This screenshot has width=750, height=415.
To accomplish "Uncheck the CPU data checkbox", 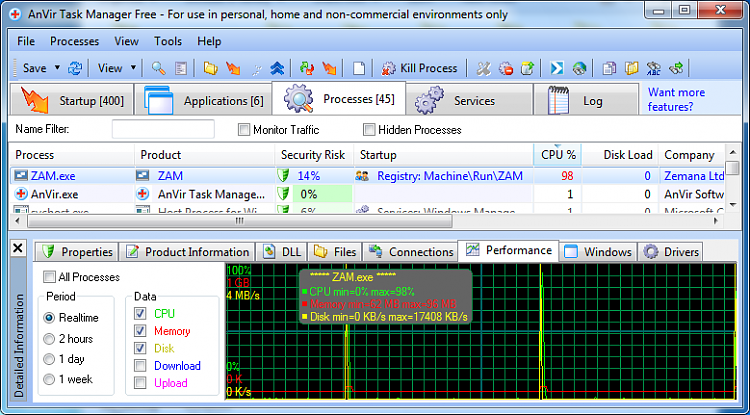I will [x=140, y=313].
